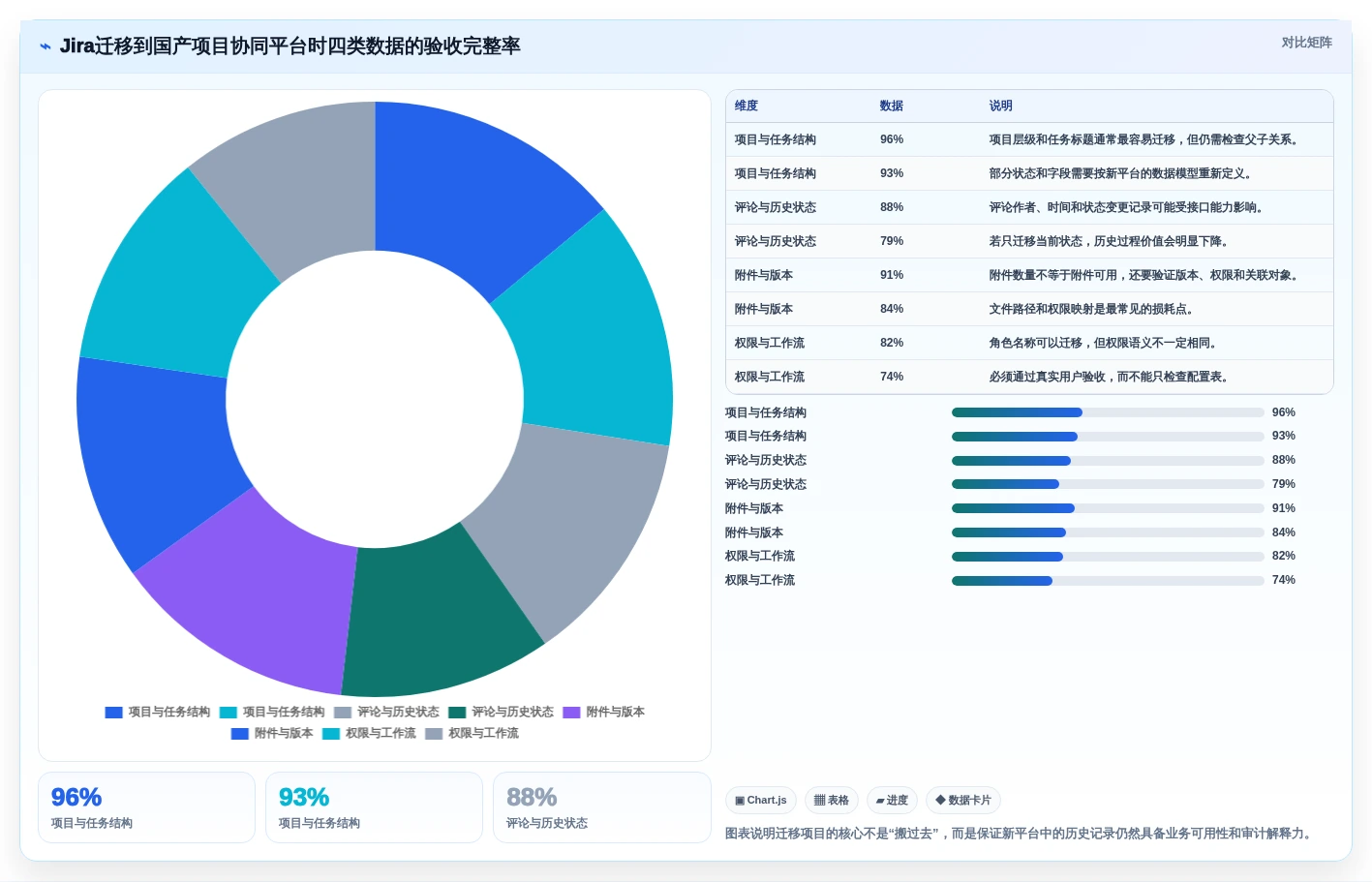Click the lightning icon beside the Jira title
Image resolution: width=1372 pixels, height=882 pixels.
[x=46, y=46]
